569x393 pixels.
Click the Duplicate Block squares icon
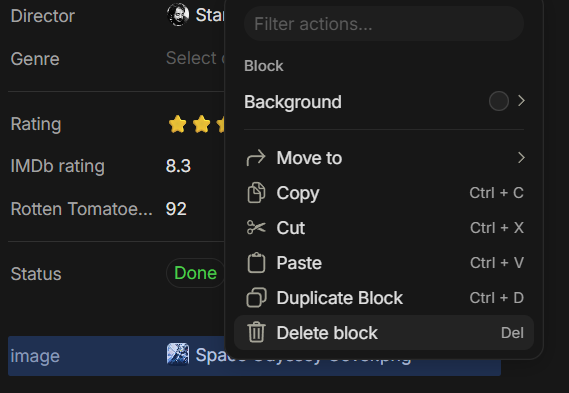256,298
